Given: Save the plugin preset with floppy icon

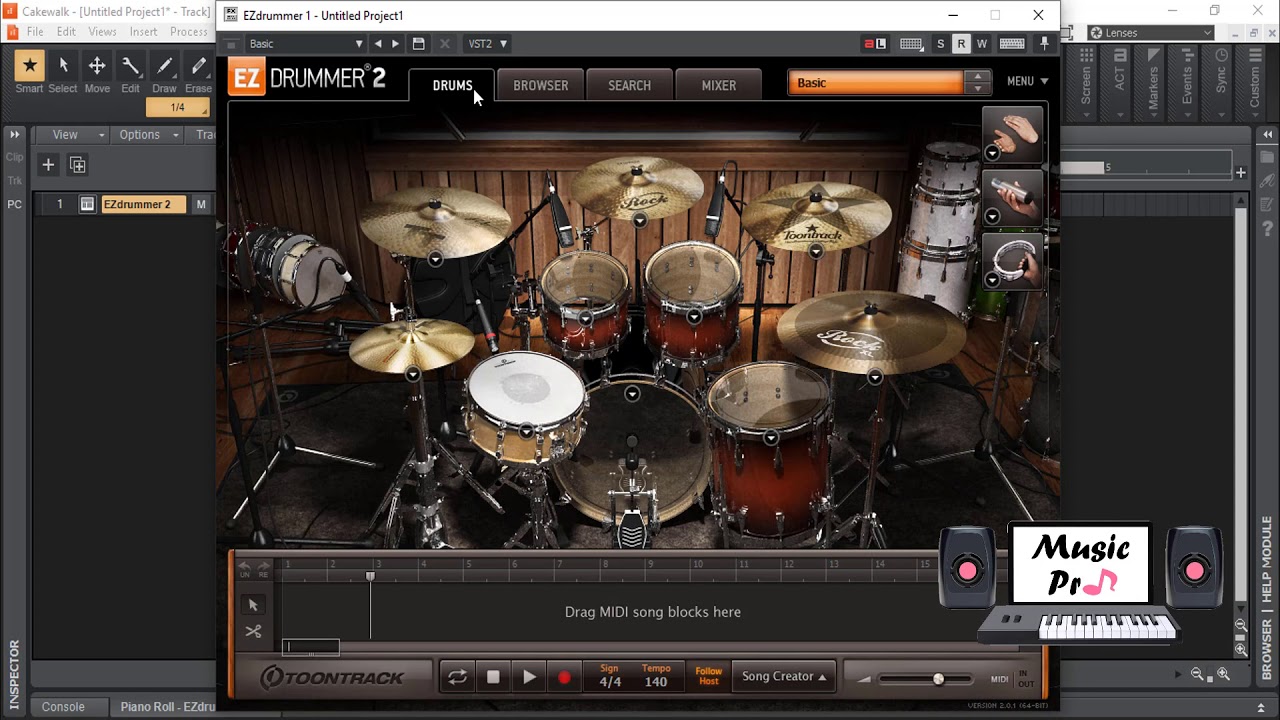Looking at the screenshot, I should pos(419,44).
